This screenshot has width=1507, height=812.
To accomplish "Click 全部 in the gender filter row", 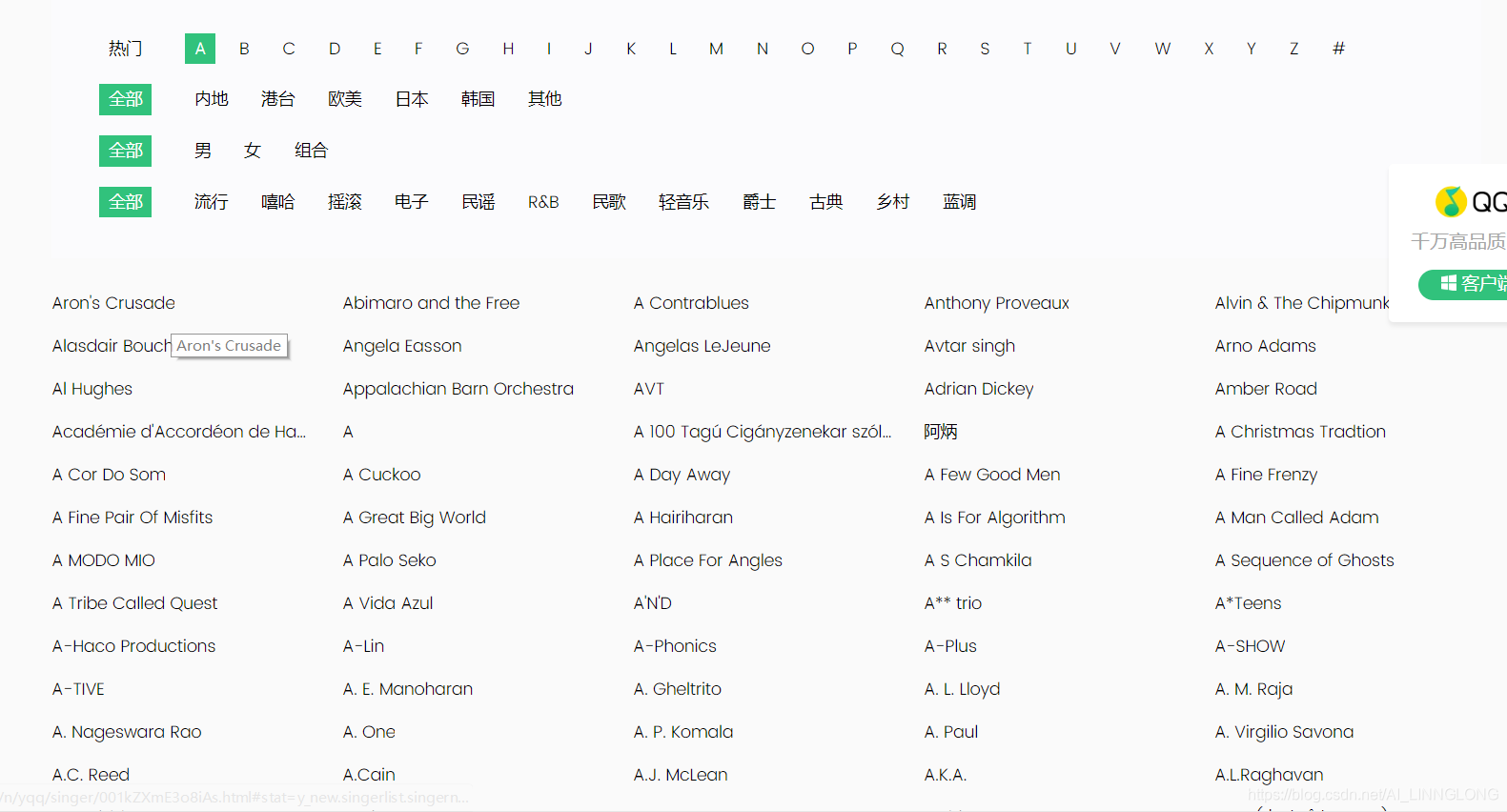I will pyautogui.click(x=125, y=151).
